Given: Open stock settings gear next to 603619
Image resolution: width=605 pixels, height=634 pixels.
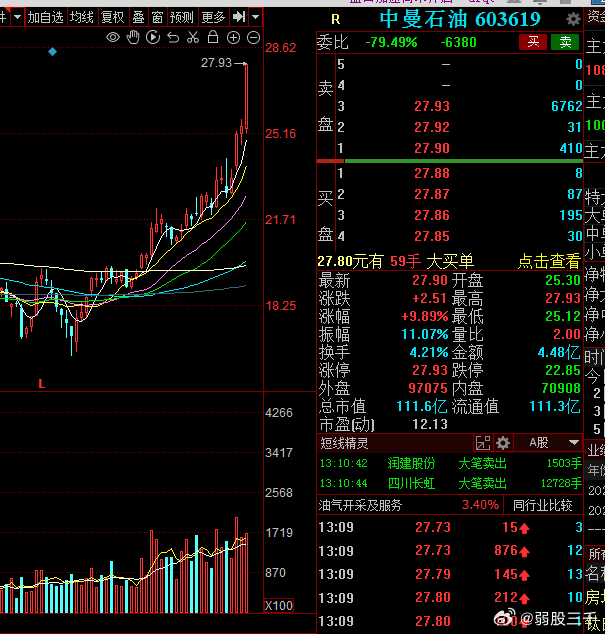Looking at the screenshot, I should [x=573, y=19].
